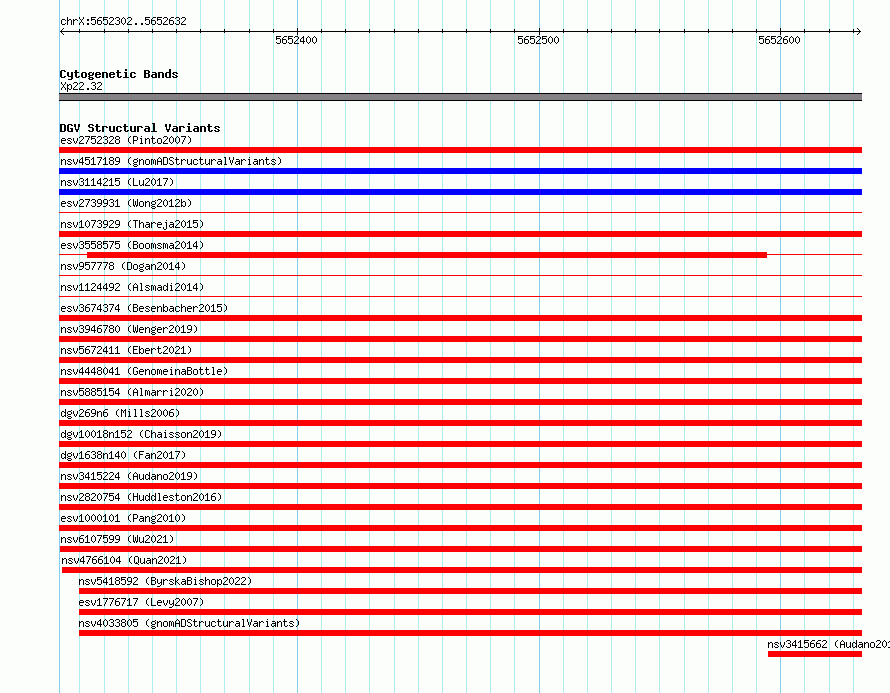Screen dimensions: 890x693
Task: Click the blue bar under nsv4517189
Action: point(460,171)
